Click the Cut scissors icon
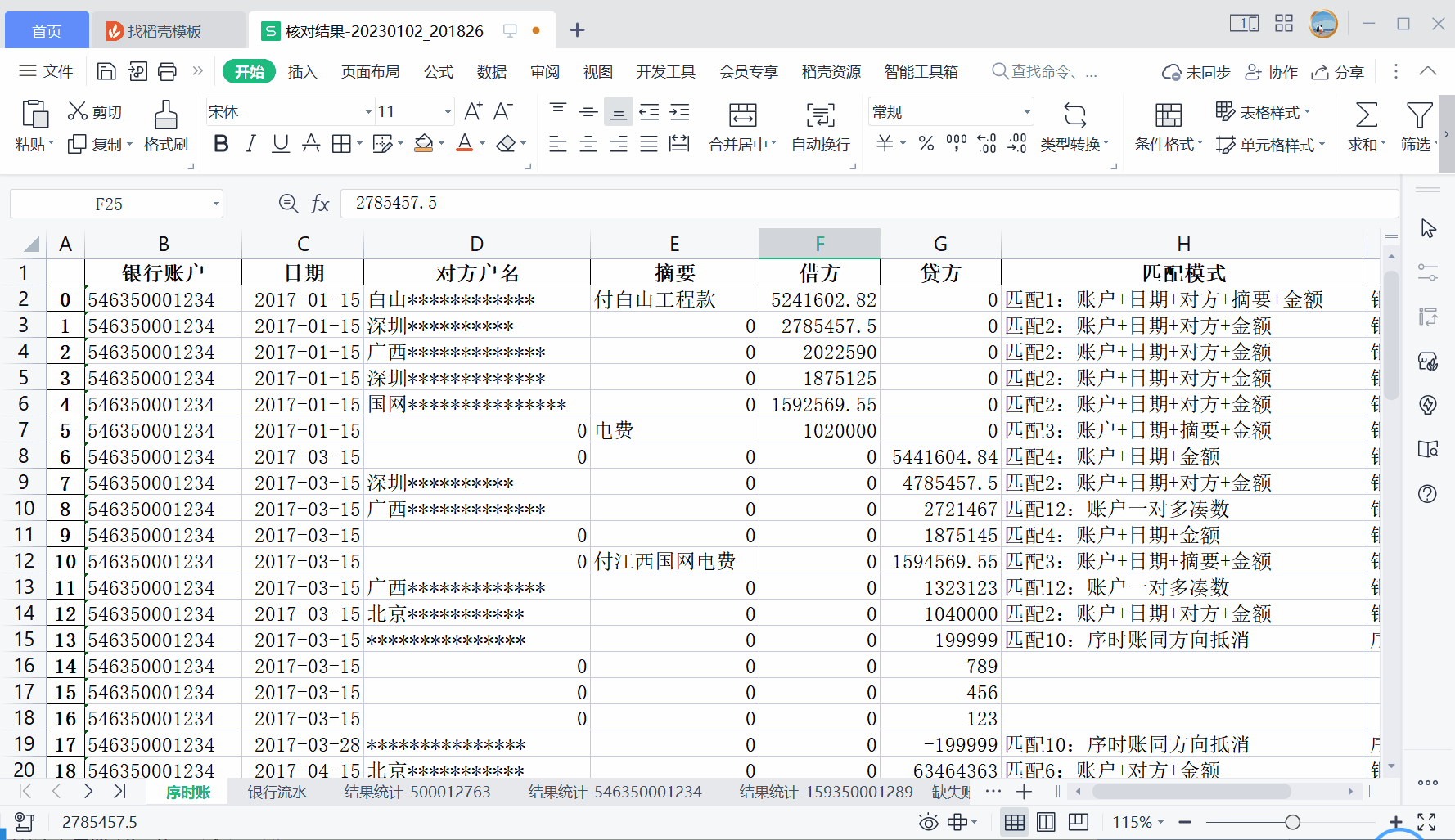Image resolution: width=1455 pixels, height=840 pixels. [77, 110]
